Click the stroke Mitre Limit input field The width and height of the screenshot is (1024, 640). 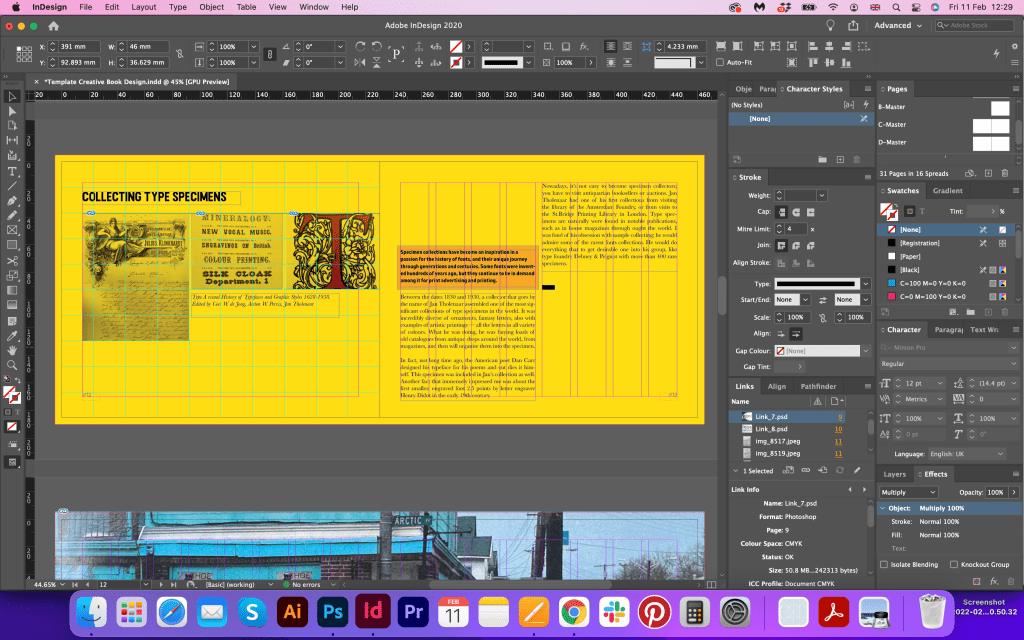click(795, 229)
